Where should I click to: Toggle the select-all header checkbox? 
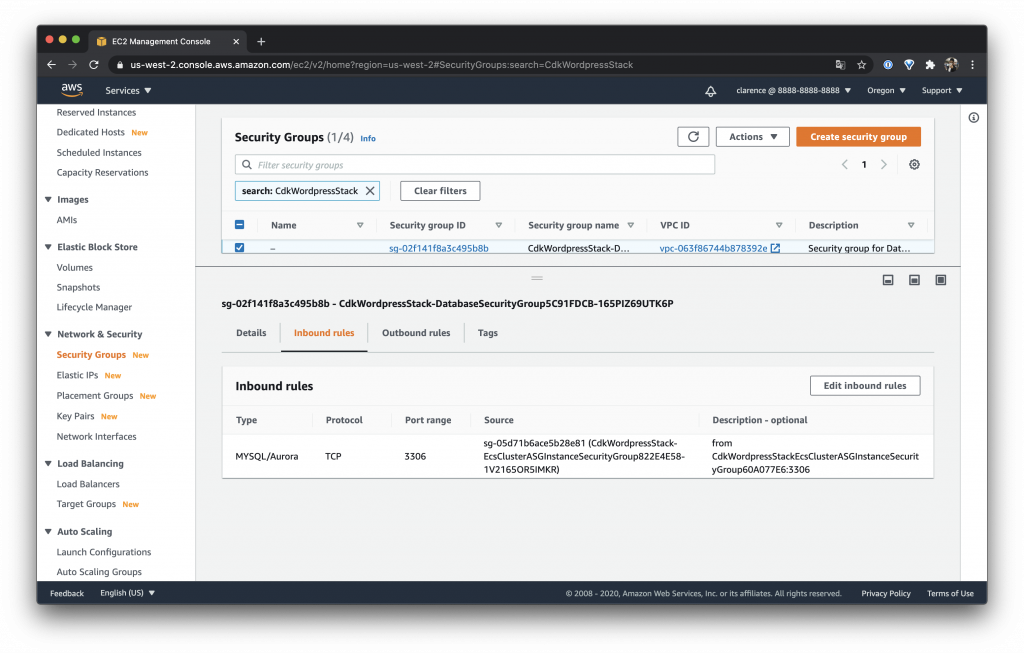[240, 225]
